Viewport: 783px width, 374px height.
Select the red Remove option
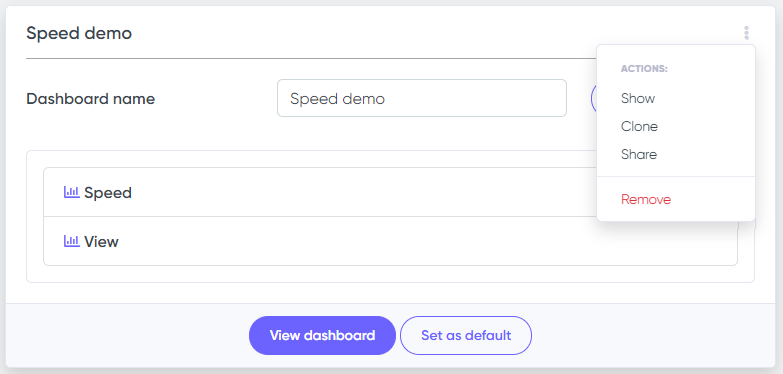(646, 199)
